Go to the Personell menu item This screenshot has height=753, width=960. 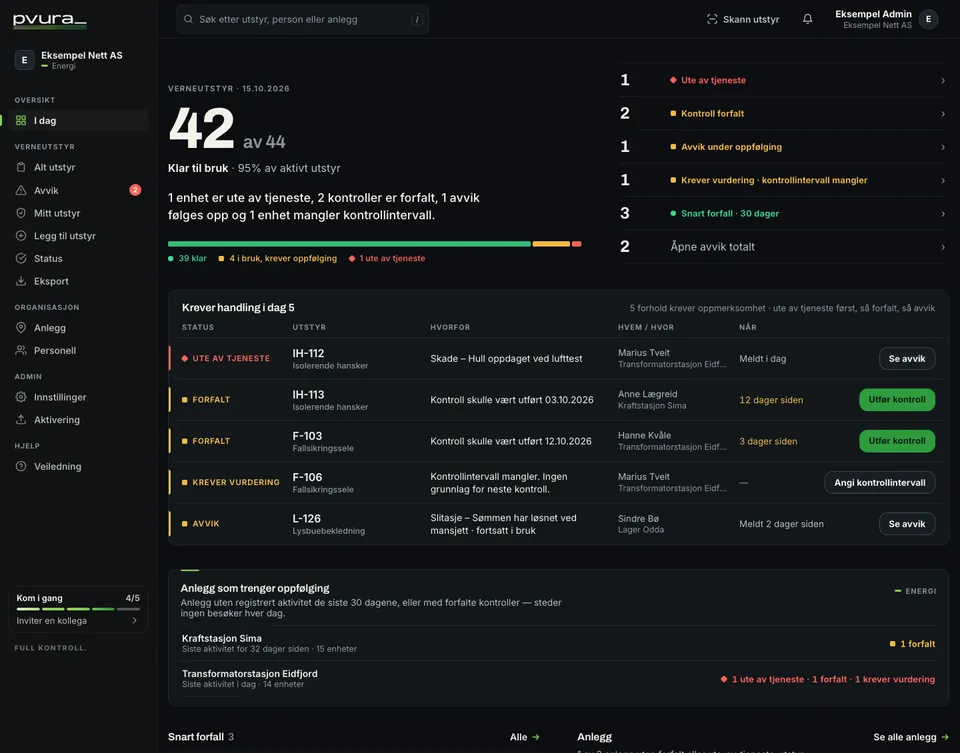(x=78, y=350)
